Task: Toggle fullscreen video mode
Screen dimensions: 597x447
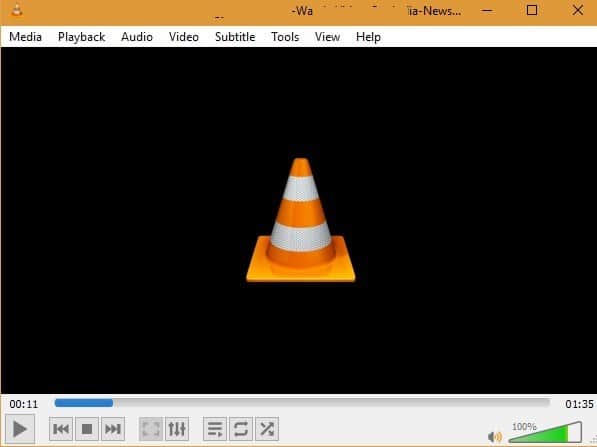Action: [x=151, y=429]
